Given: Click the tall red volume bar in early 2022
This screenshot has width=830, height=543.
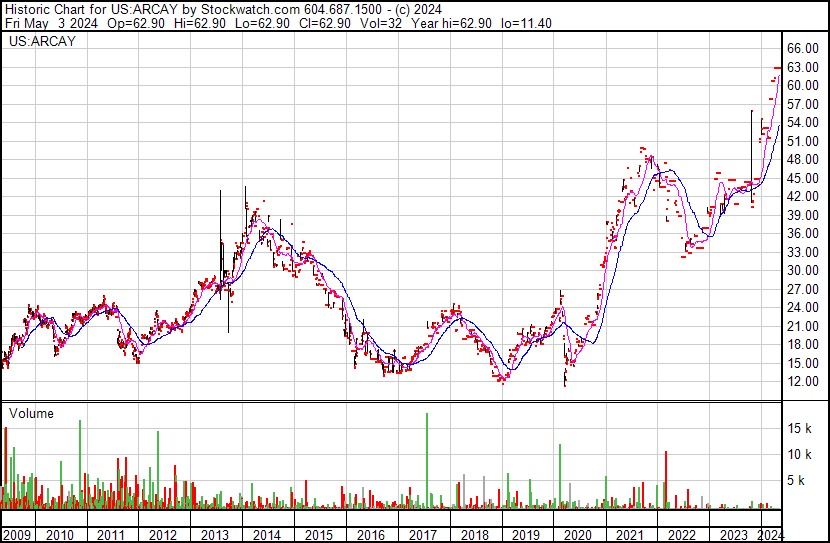Looking at the screenshot, I should pyautogui.click(x=666, y=479).
